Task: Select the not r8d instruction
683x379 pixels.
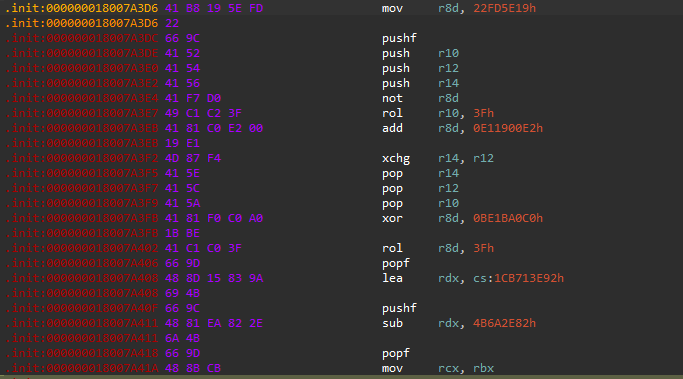Action: pyautogui.click(x=420, y=98)
